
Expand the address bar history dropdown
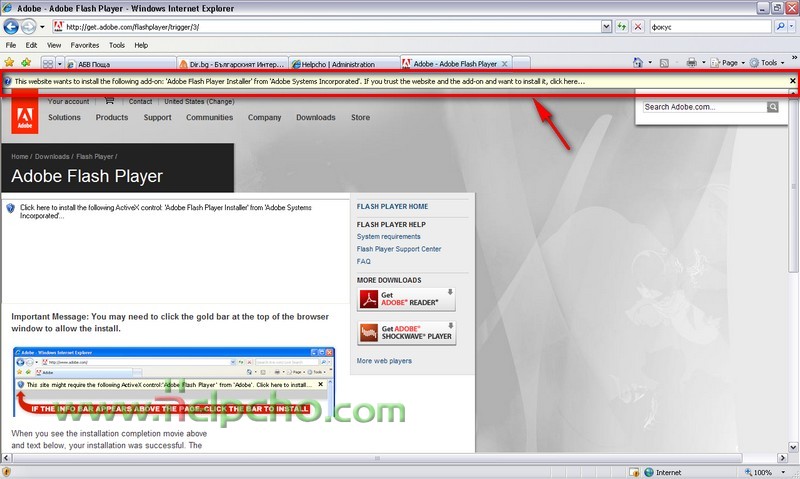606,27
